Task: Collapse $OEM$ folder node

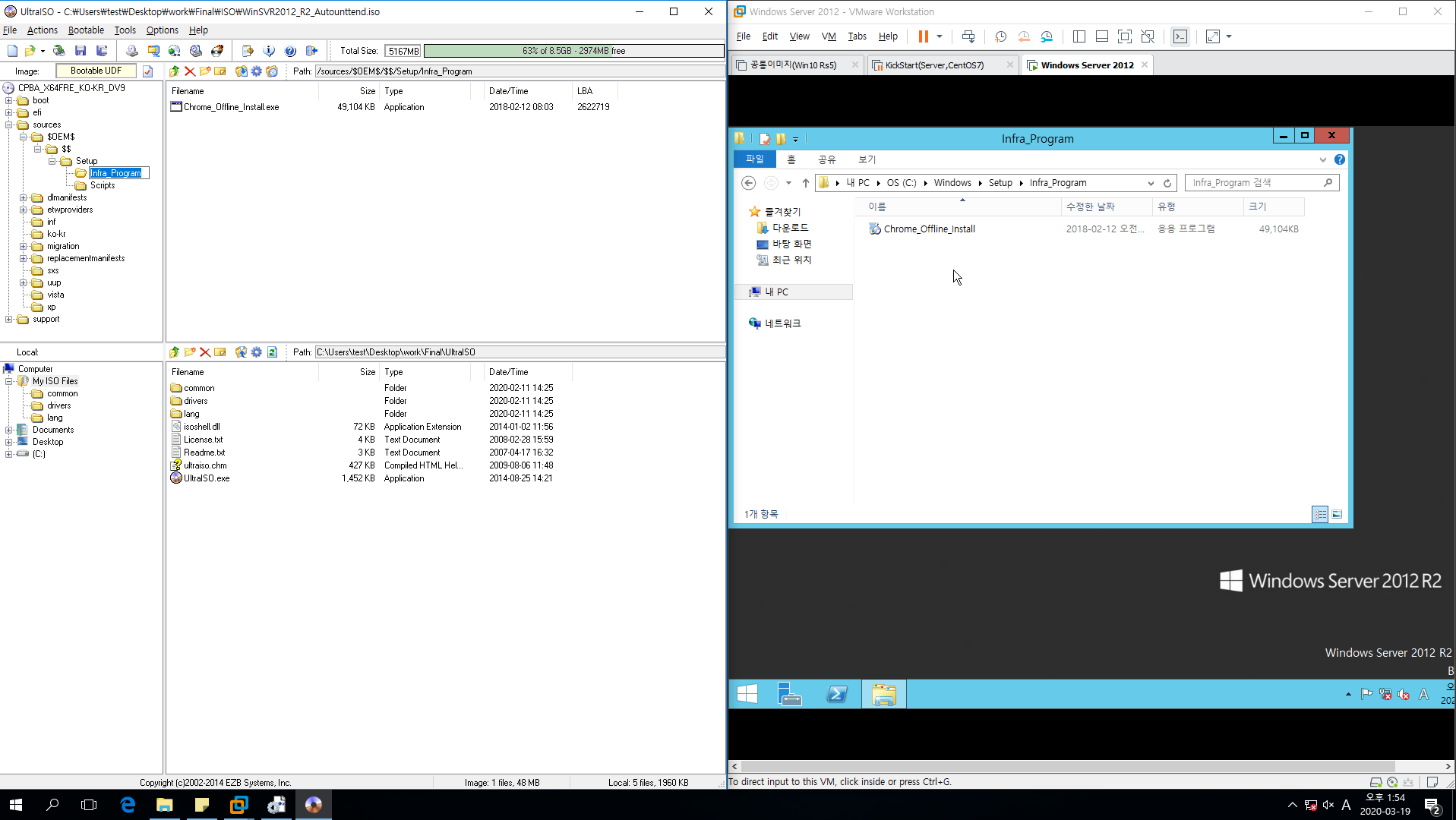Action: point(23,137)
